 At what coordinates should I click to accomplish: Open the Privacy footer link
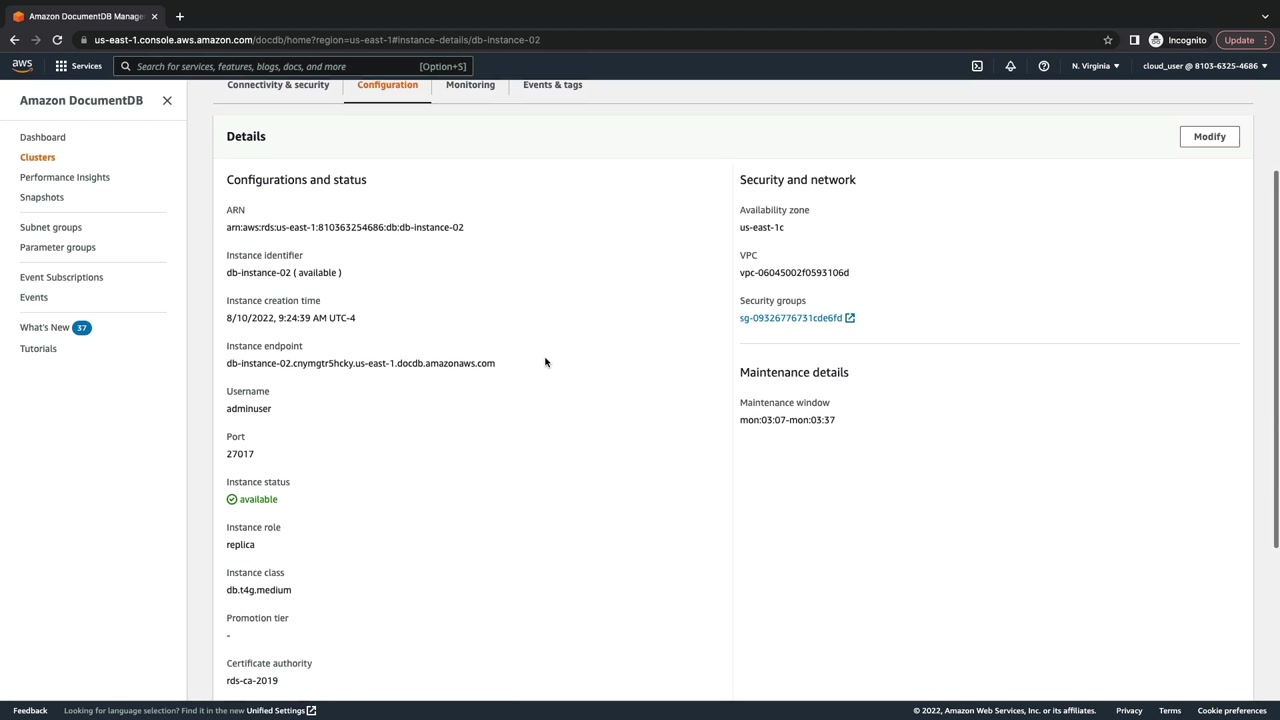coord(1129,711)
